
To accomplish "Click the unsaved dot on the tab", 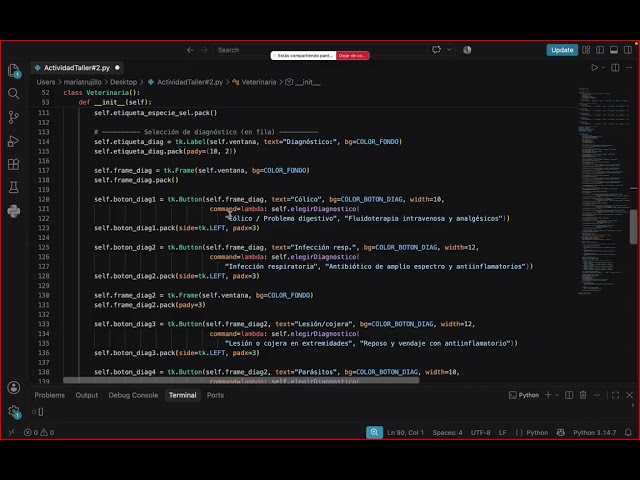I will (117, 67).
